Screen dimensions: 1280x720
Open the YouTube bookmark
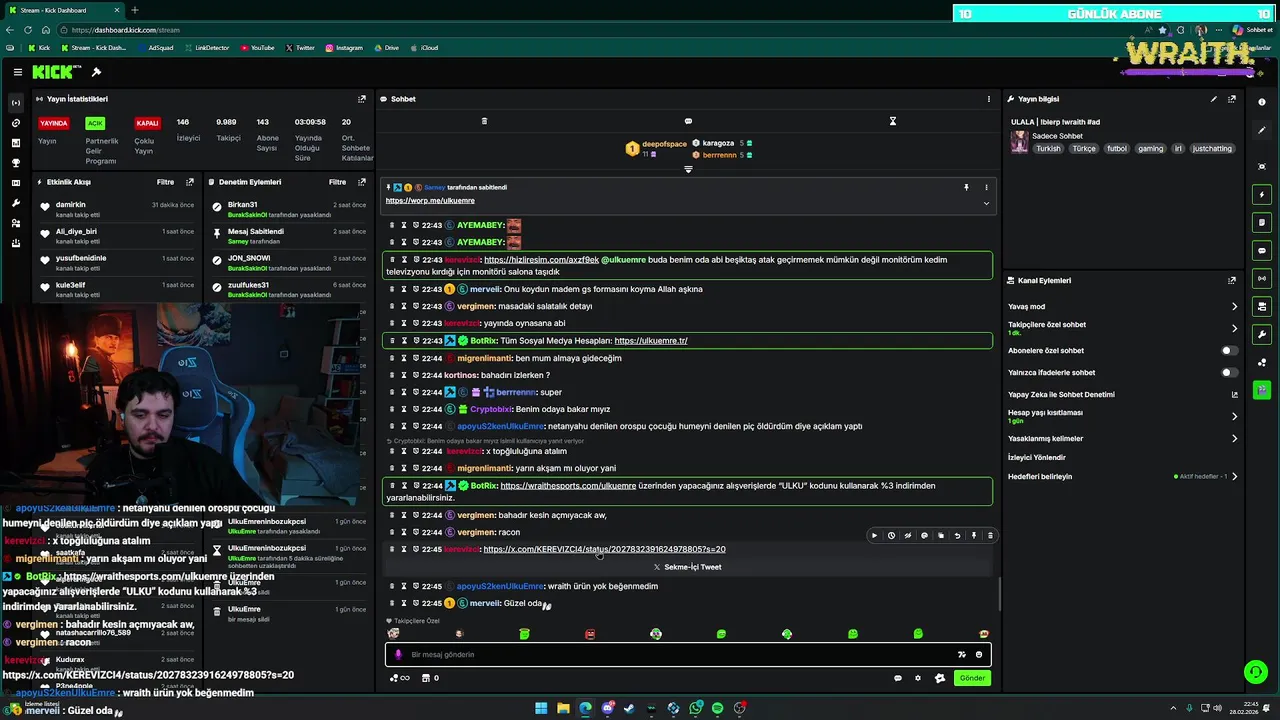[x=258, y=48]
